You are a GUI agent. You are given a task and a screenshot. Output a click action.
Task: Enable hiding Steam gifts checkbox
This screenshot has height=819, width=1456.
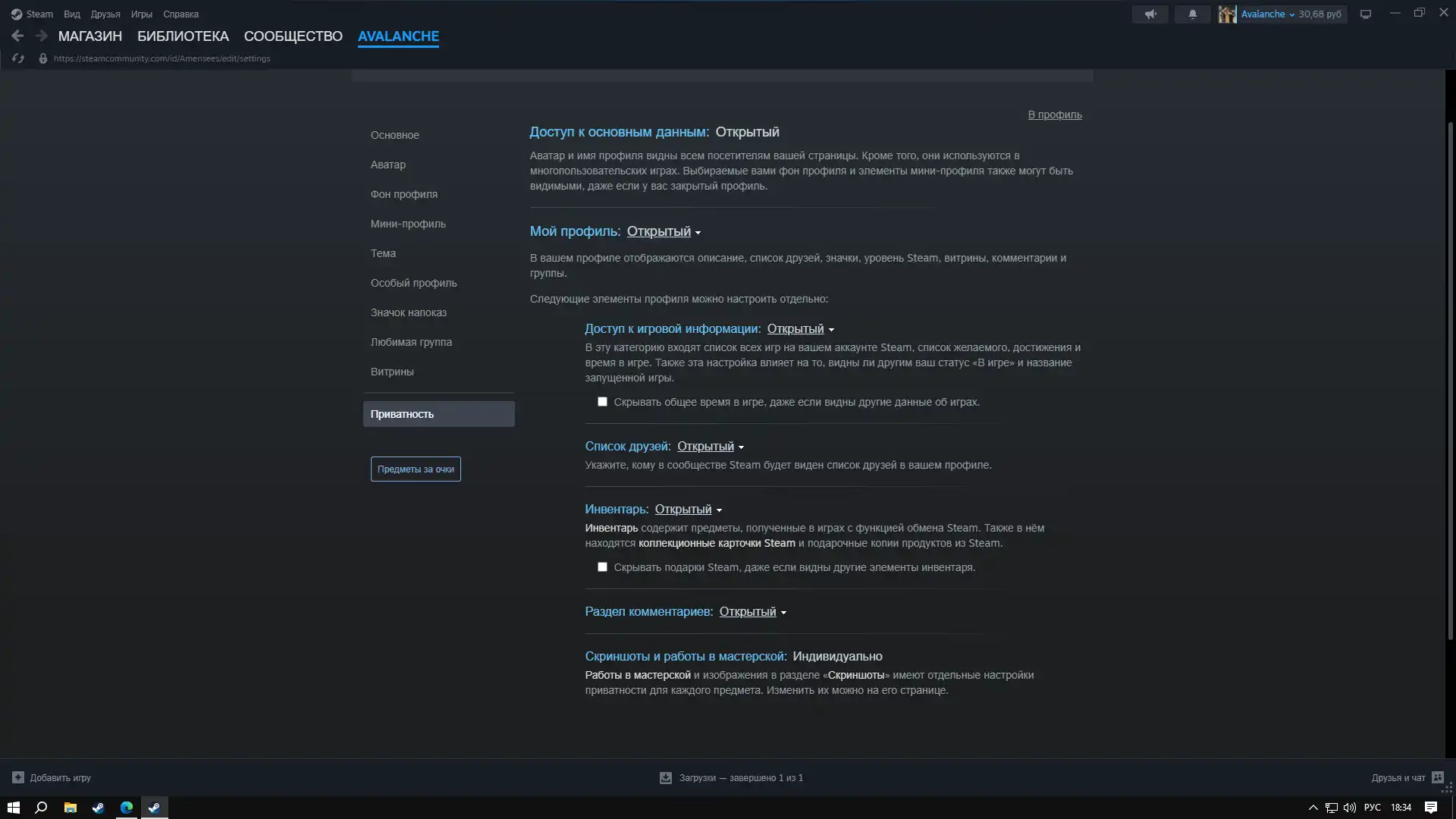(602, 567)
